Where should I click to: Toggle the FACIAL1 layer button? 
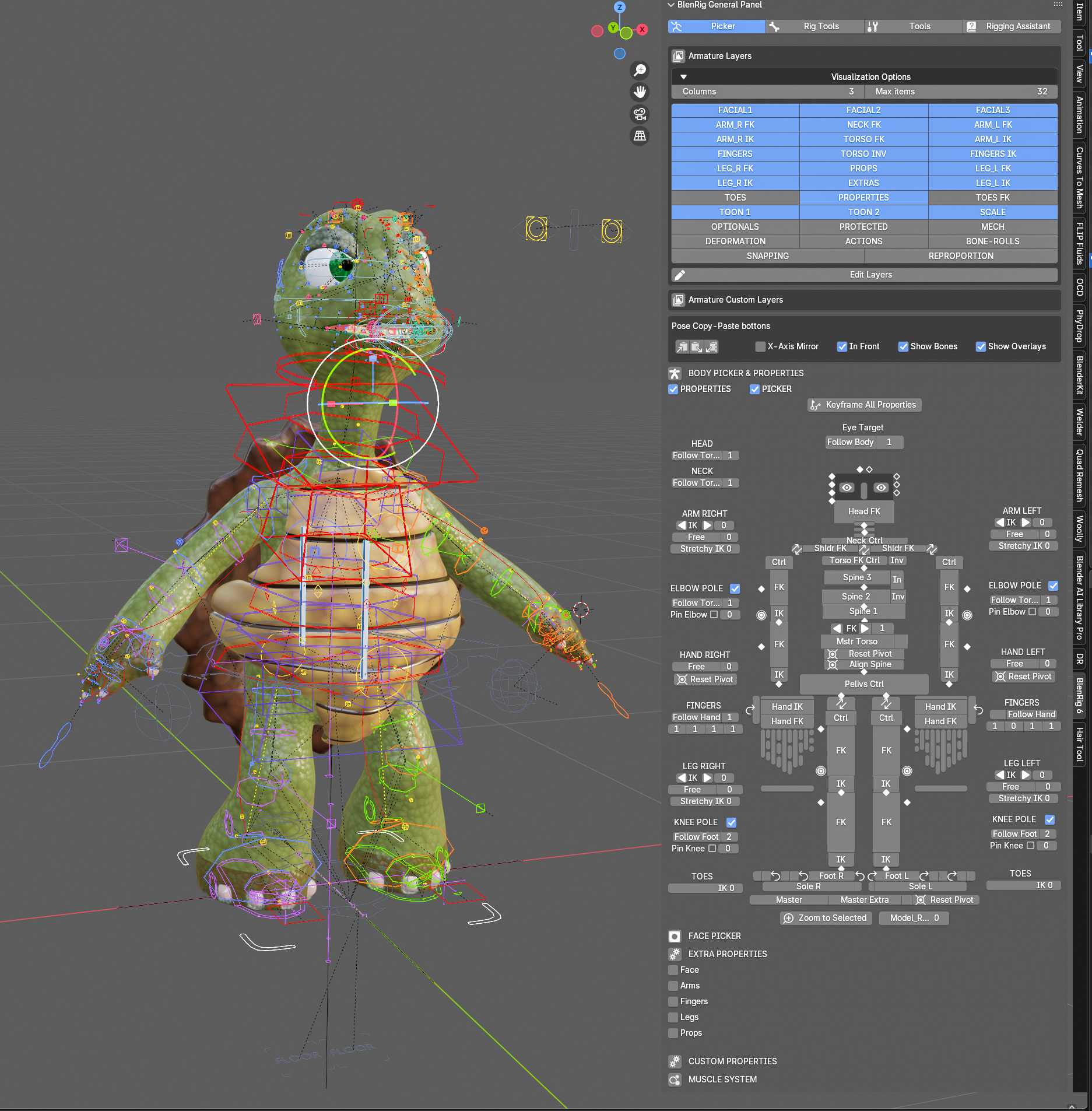point(735,110)
